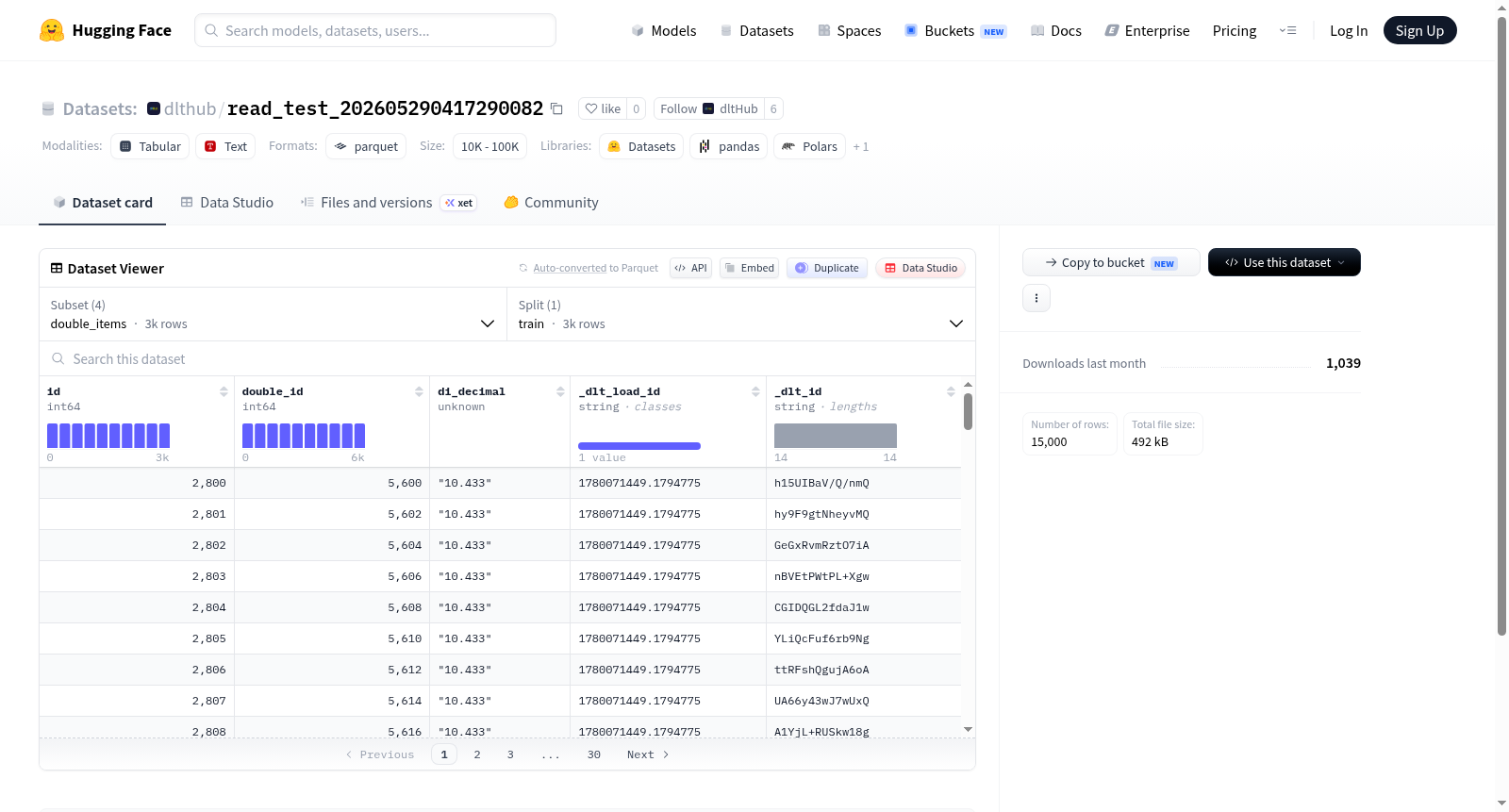Image resolution: width=1509 pixels, height=812 pixels.
Task: Duplicate the dataset viewer
Action: coord(827,268)
